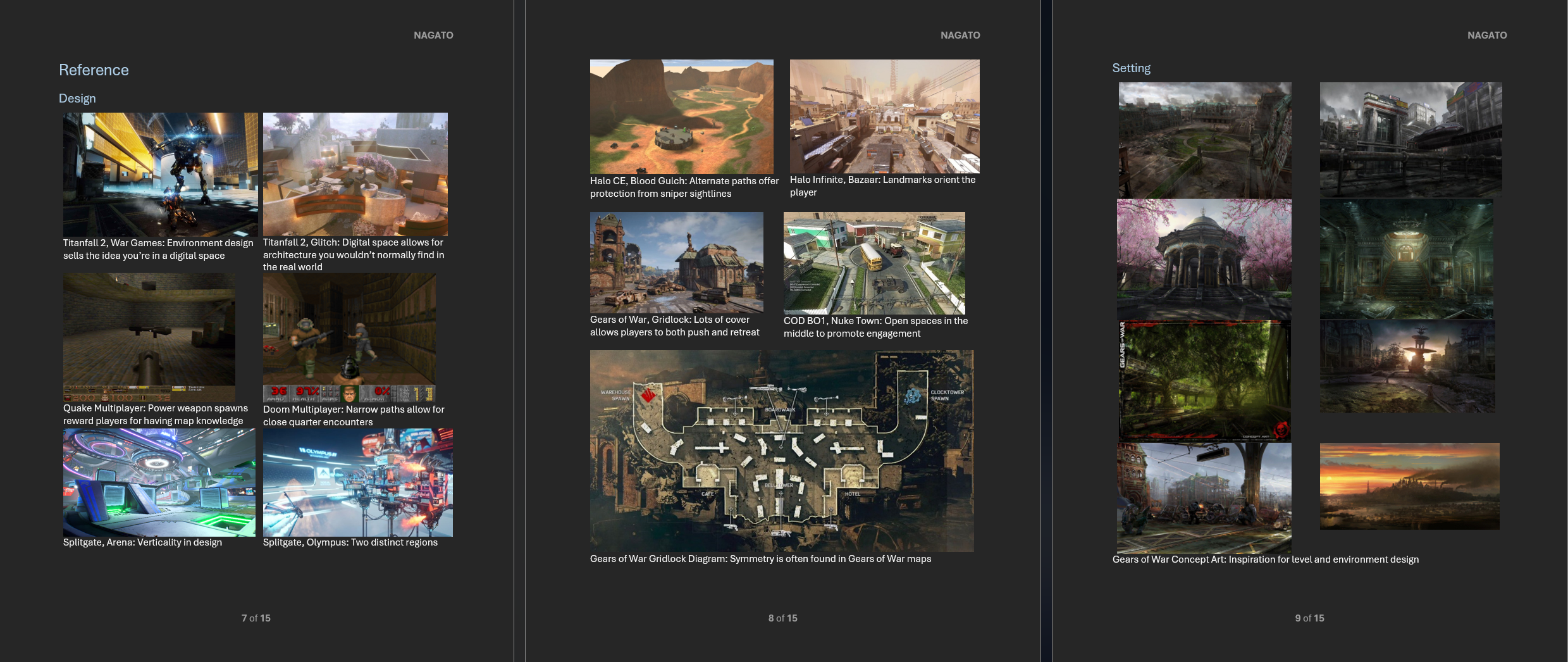Click the Splitgate Arena image
Viewport: 1568px width, 662px height.
(159, 482)
